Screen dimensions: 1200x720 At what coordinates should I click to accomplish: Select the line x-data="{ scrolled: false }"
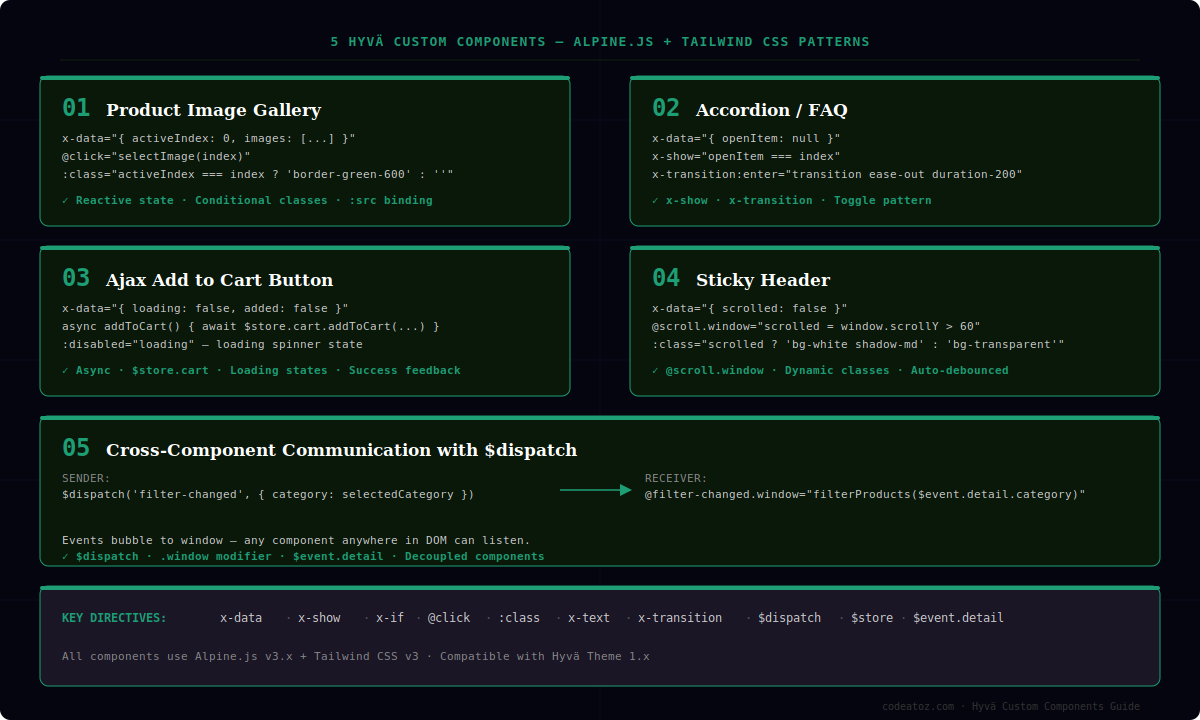click(750, 308)
